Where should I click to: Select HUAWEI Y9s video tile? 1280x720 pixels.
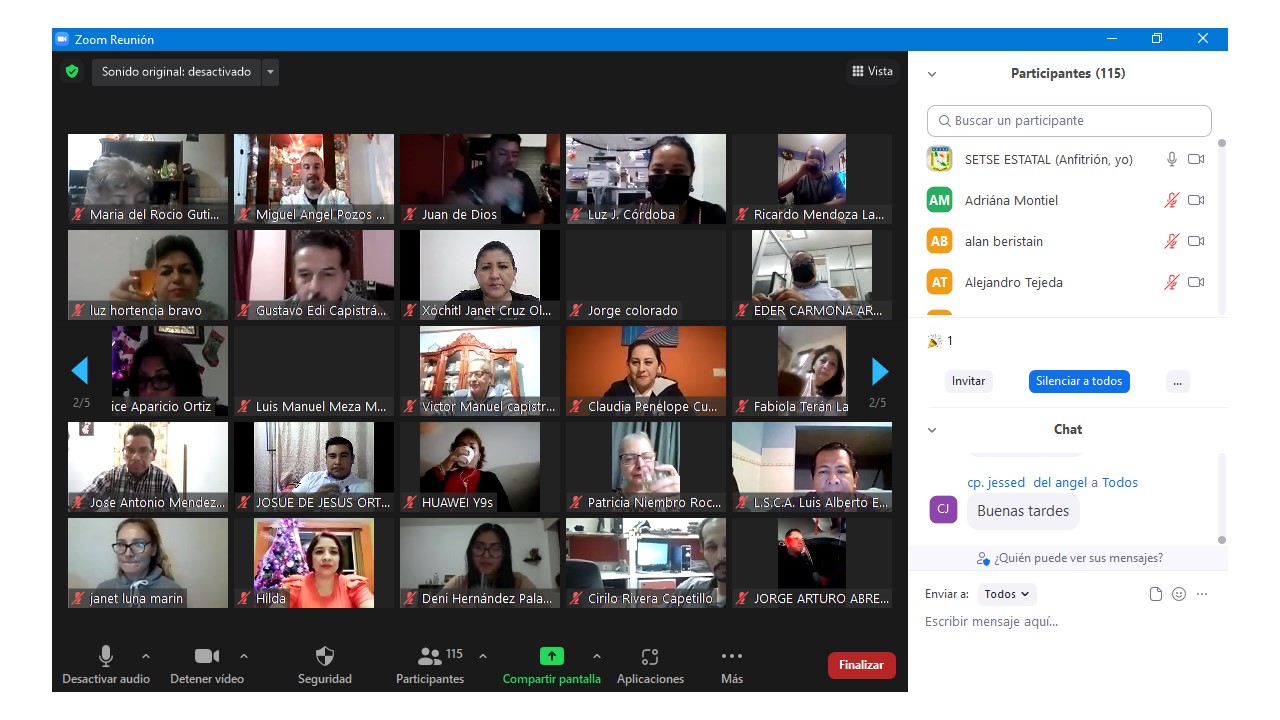click(480, 467)
